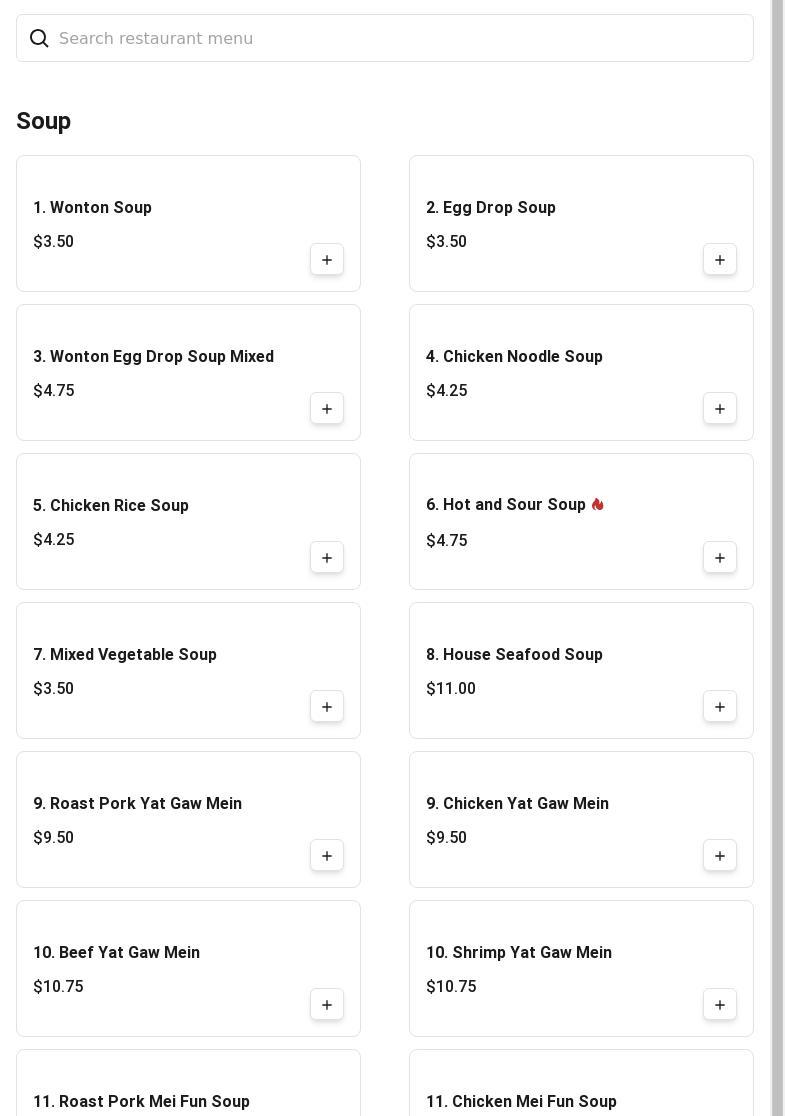Add Shrimp Yat Gaw Mein to order

[720, 1005]
